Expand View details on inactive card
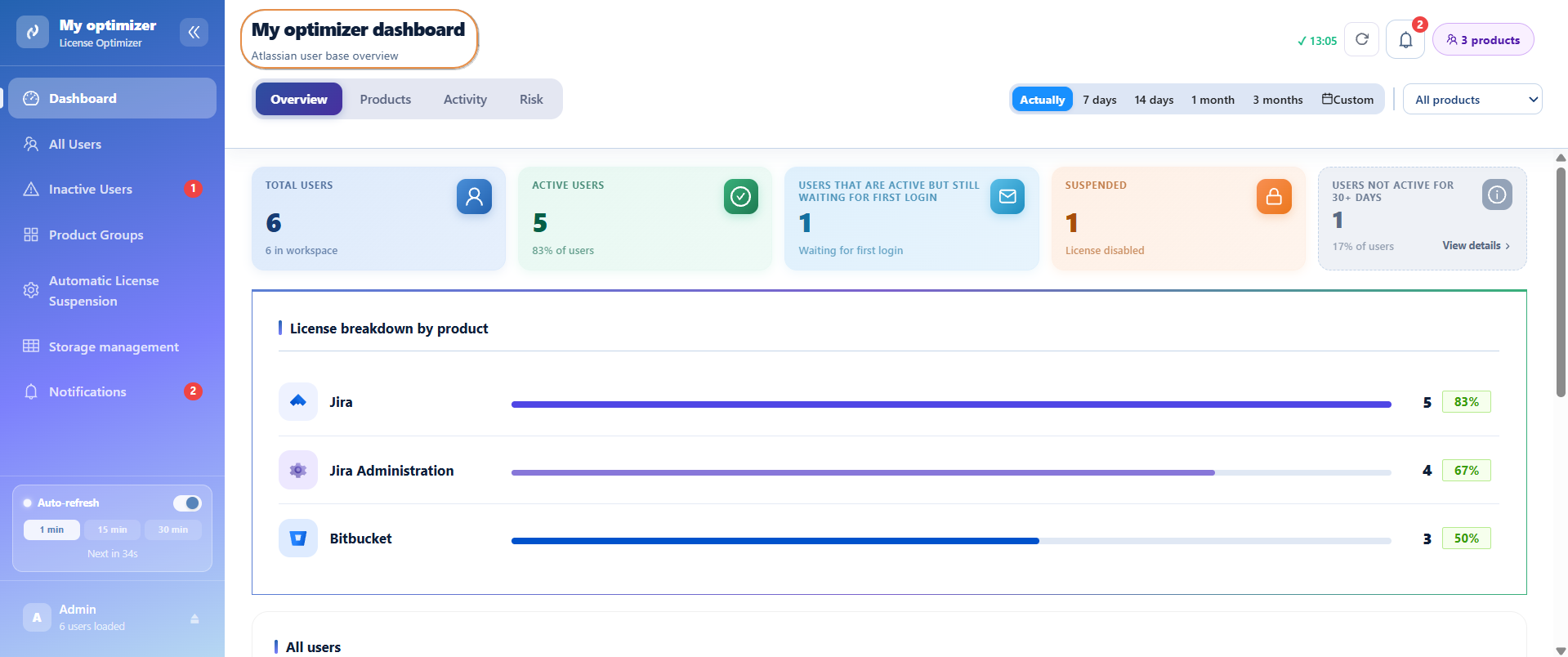This screenshot has width=1568, height=657. click(1476, 245)
